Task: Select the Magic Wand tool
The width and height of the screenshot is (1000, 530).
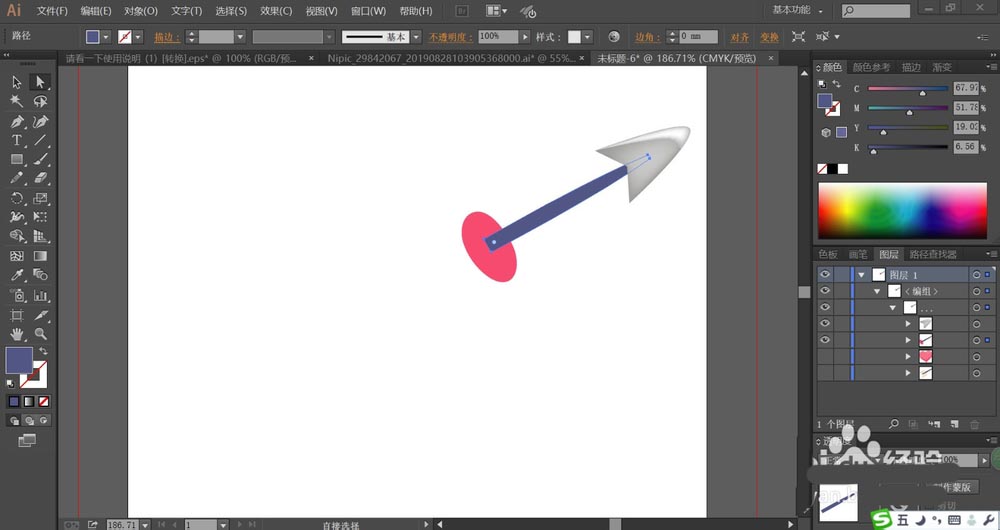Action: pos(17,101)
